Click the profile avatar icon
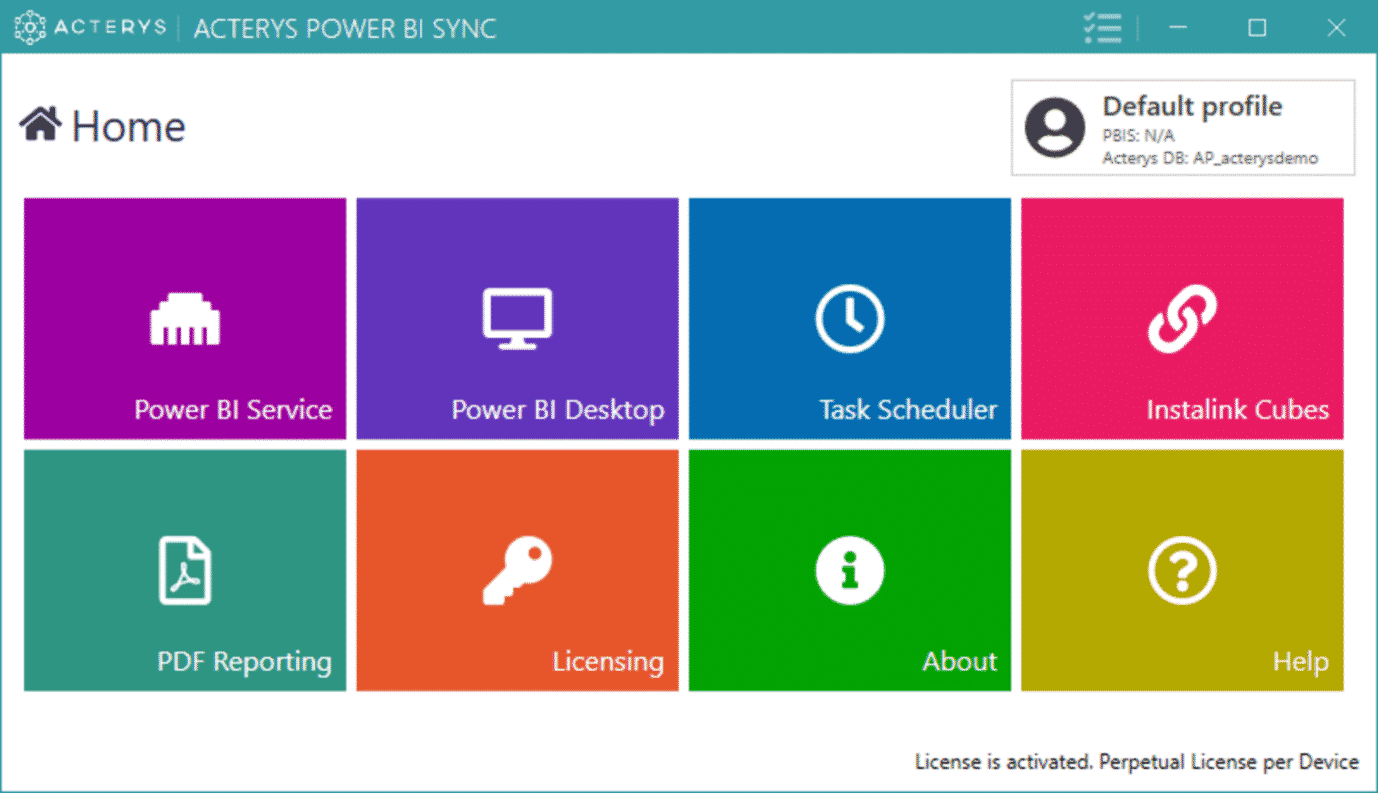Viewport: 1378px width, 793px height. (x=1055, y=128)
